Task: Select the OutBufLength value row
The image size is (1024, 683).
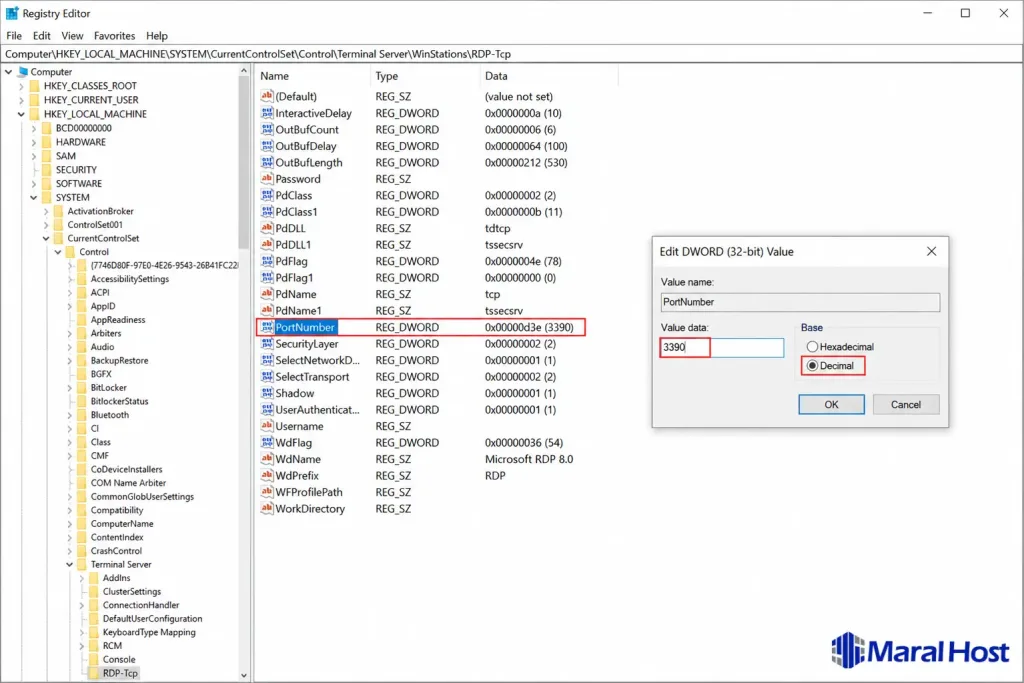Action: [x=421, y=163]
